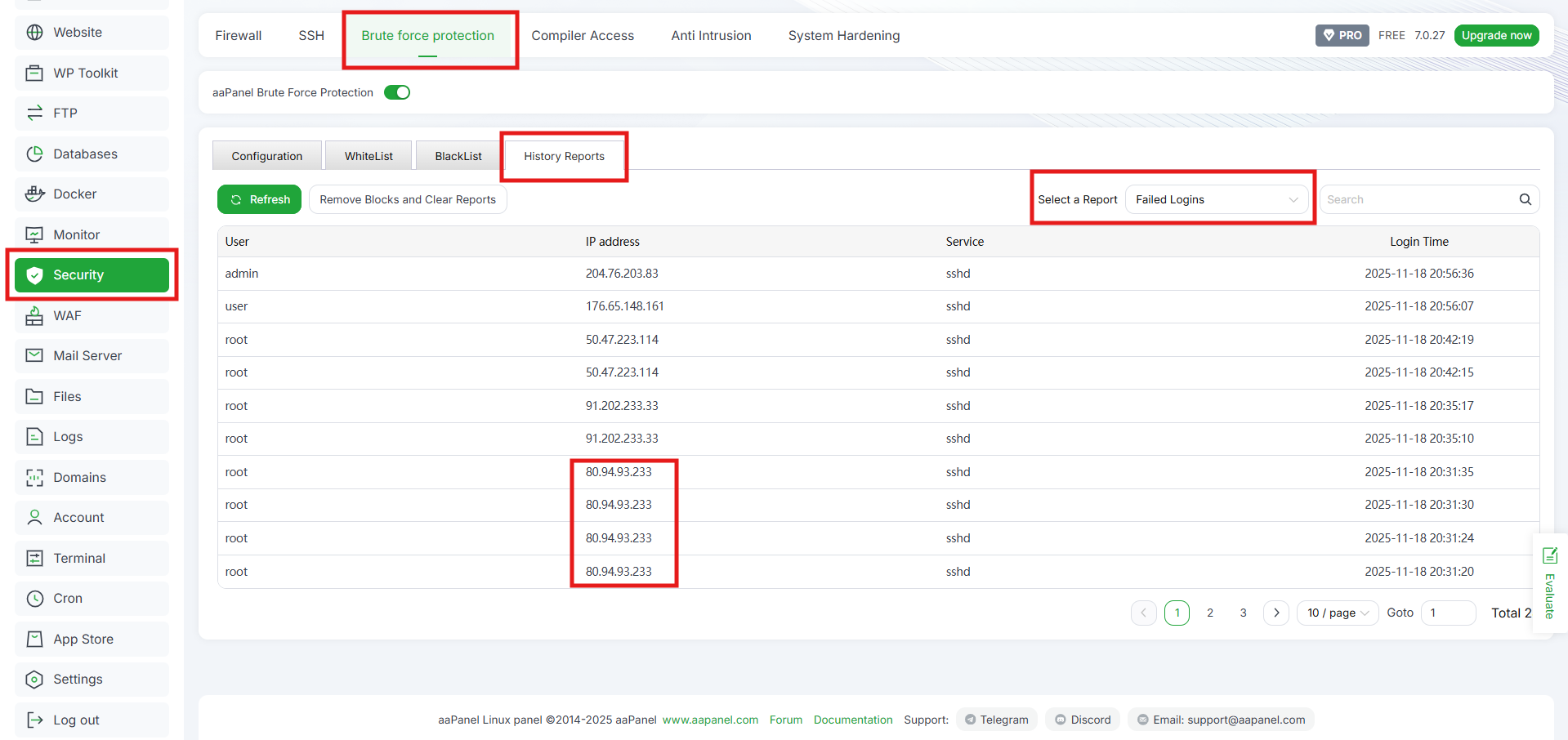Select the Configuration sub-tab
Screen dimensions: 1568x740
267,155
